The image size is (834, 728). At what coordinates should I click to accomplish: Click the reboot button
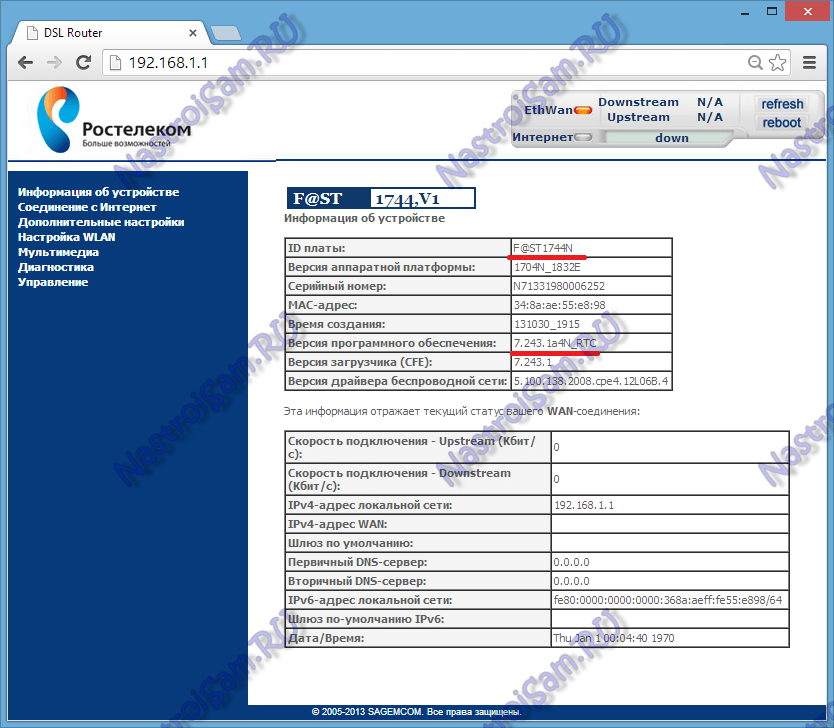pos(781,122)
